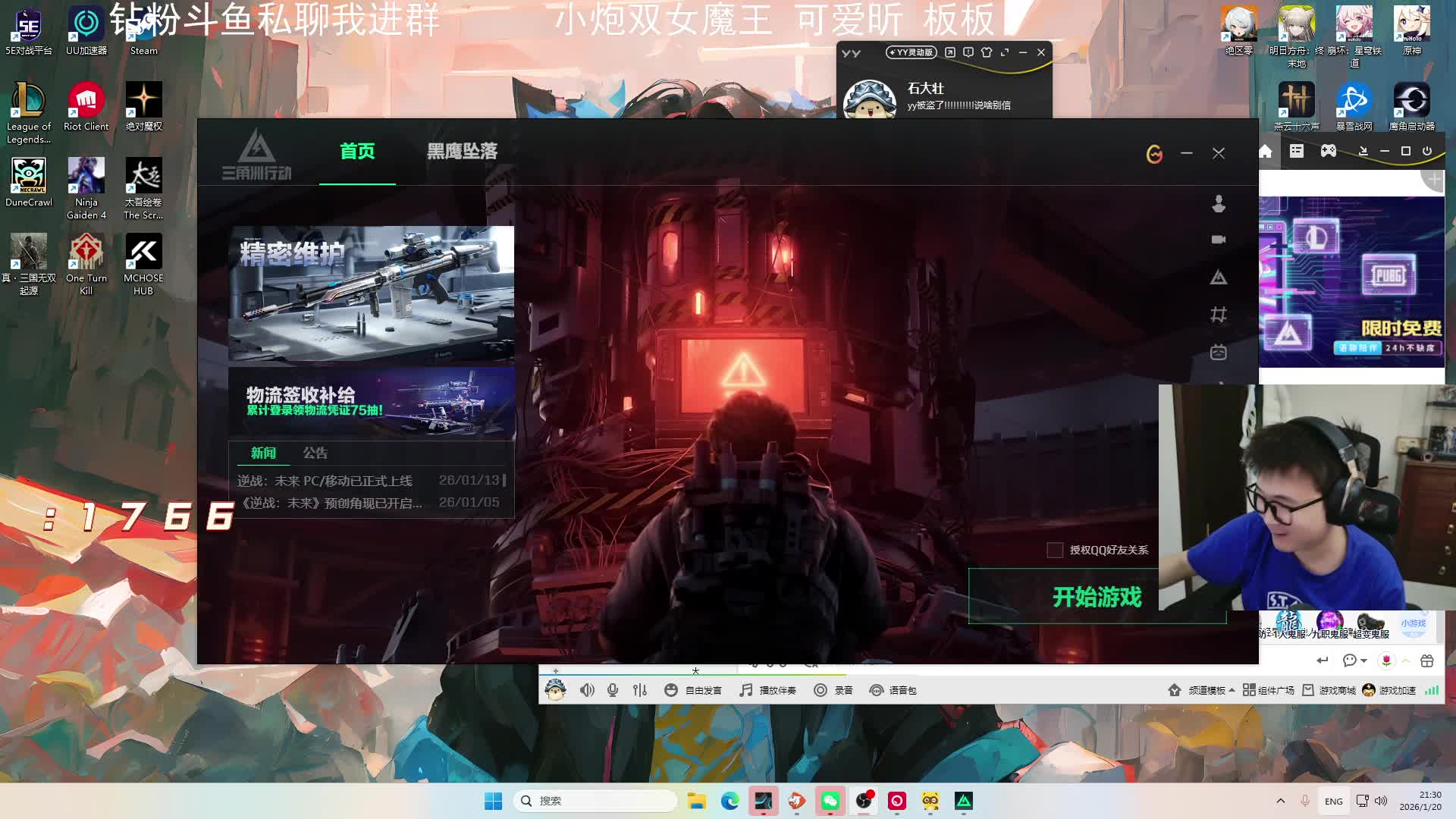The height and width of the screenshot is (819, 1456).
Task: Show hidden icons in the system tray
Action: (x=1281, y=801)
